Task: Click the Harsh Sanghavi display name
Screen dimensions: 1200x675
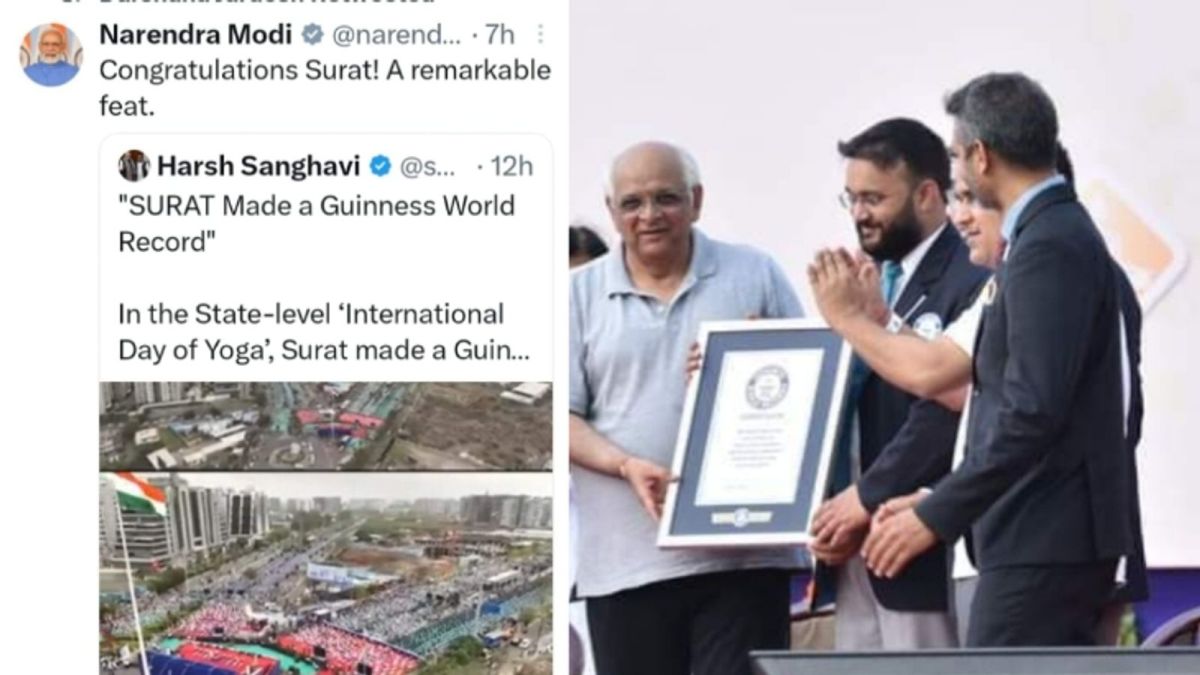Action: [259, 166]
